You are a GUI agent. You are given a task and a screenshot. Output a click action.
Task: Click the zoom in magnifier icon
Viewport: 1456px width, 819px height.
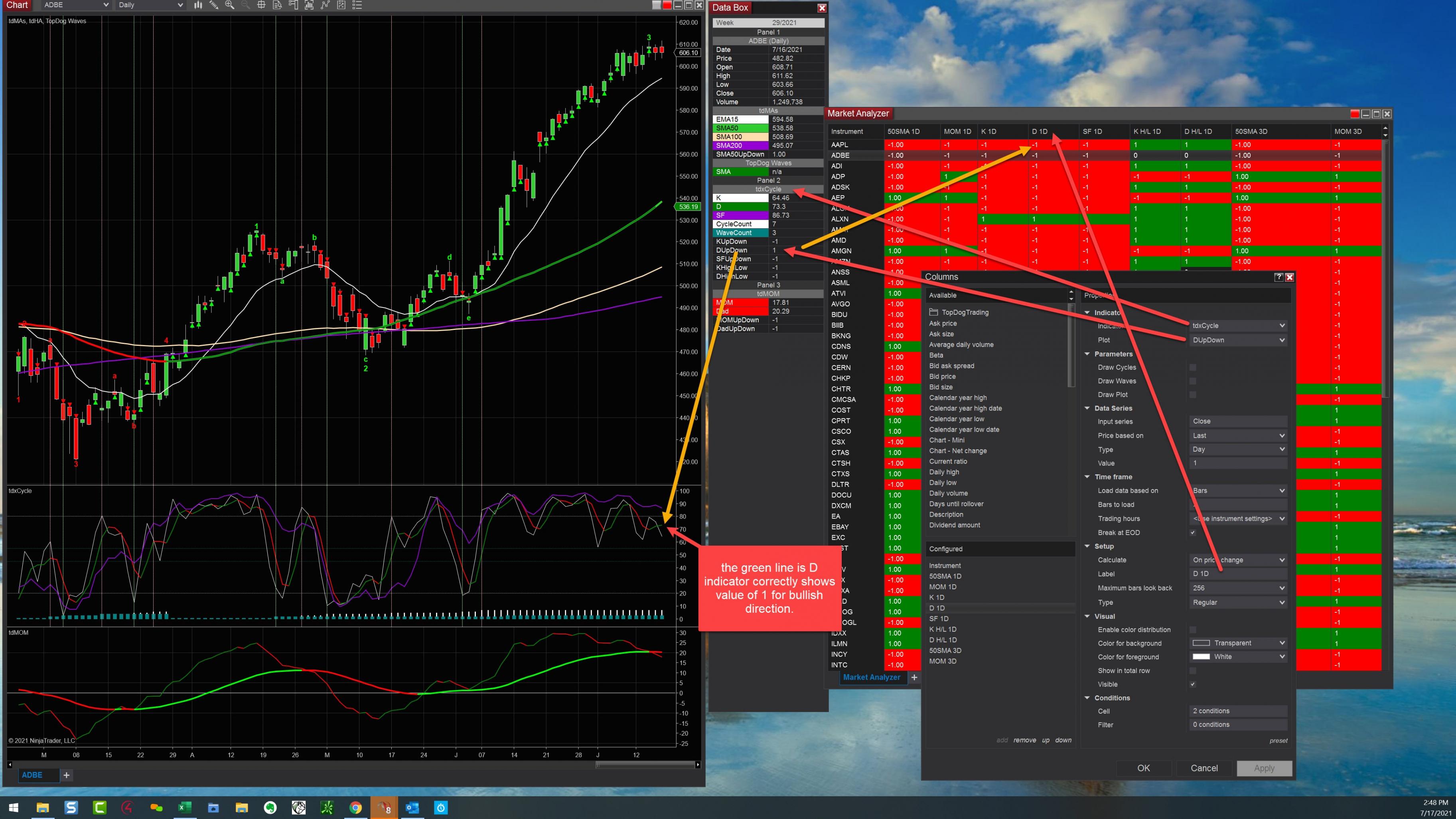(229, 5)
